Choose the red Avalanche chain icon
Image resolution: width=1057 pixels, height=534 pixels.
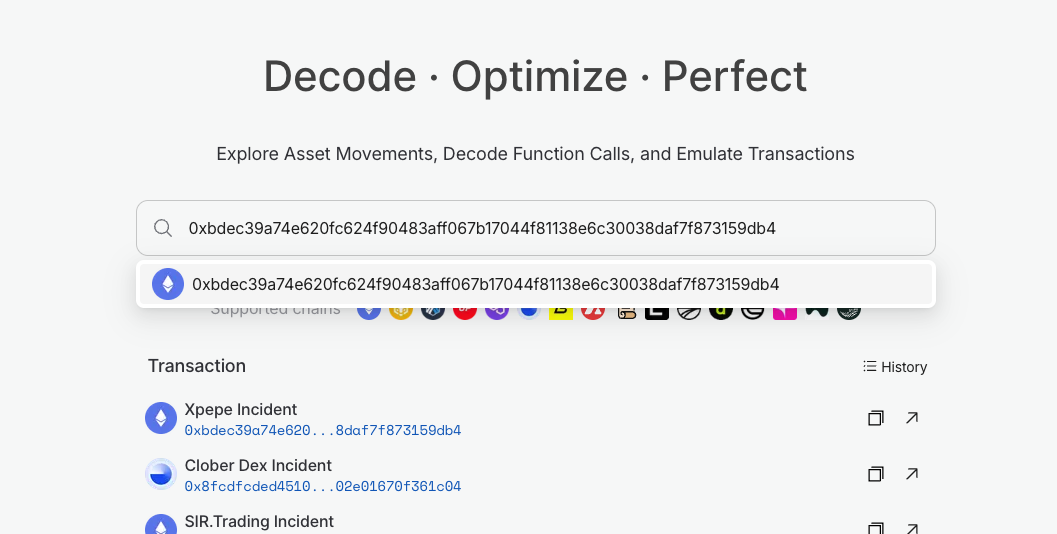[x=593, y=310]
